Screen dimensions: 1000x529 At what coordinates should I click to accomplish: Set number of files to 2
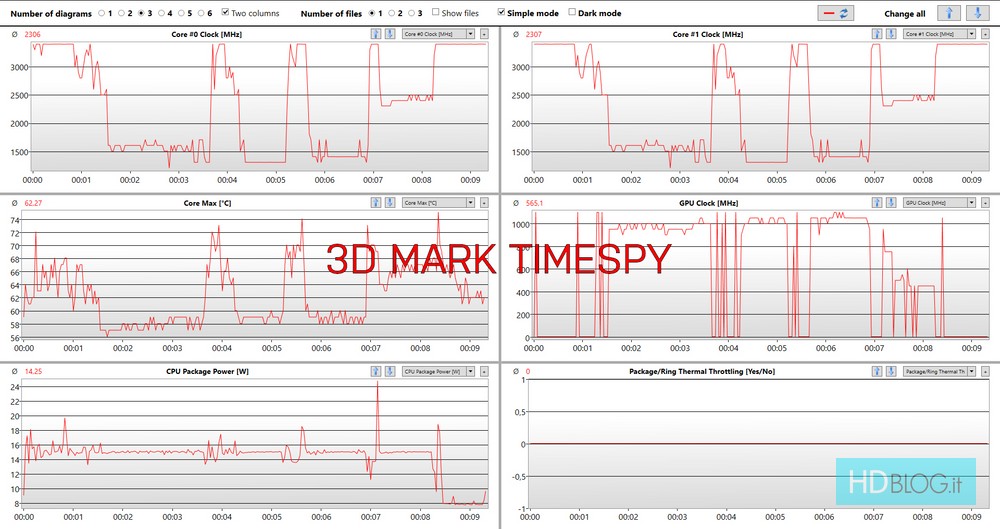pos(392,13)
